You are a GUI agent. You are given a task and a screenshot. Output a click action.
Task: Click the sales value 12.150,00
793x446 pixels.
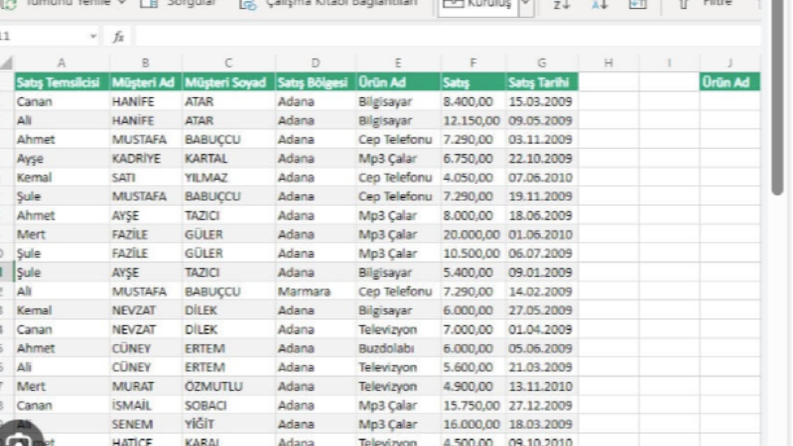473,121
